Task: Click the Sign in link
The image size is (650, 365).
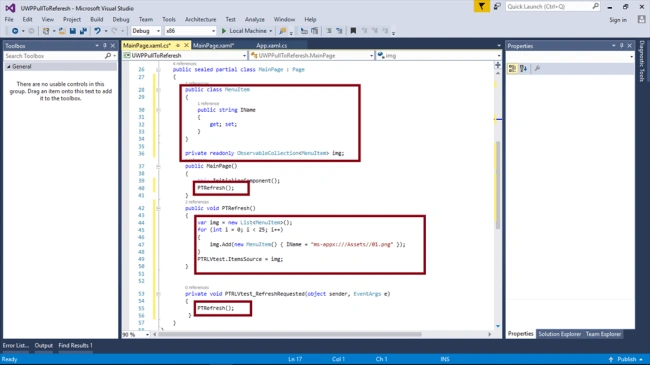Action: click(618, 19)
